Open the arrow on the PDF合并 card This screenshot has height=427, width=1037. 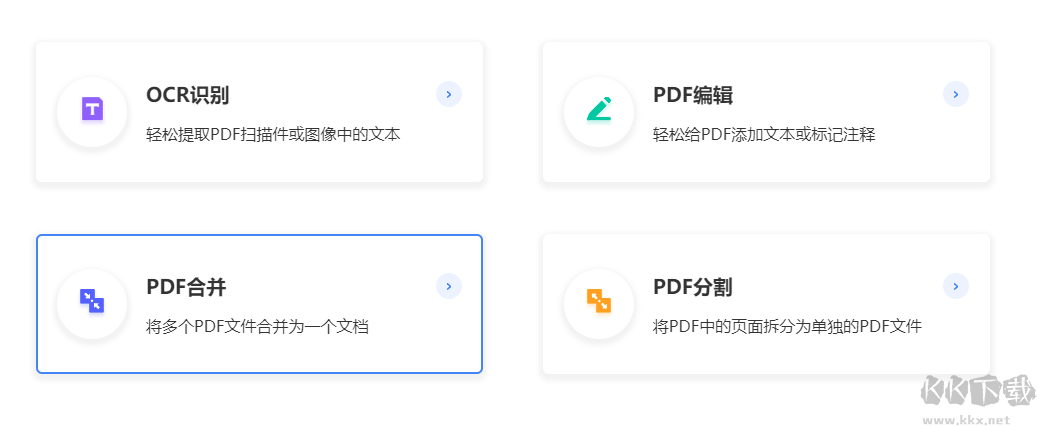point(449,287)
